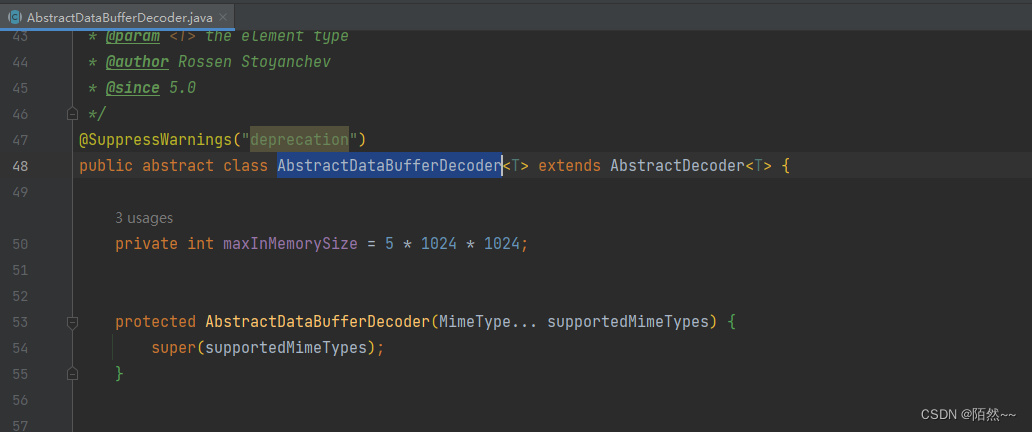Click the 'extends' keyword on line 48

pos(569,165)
